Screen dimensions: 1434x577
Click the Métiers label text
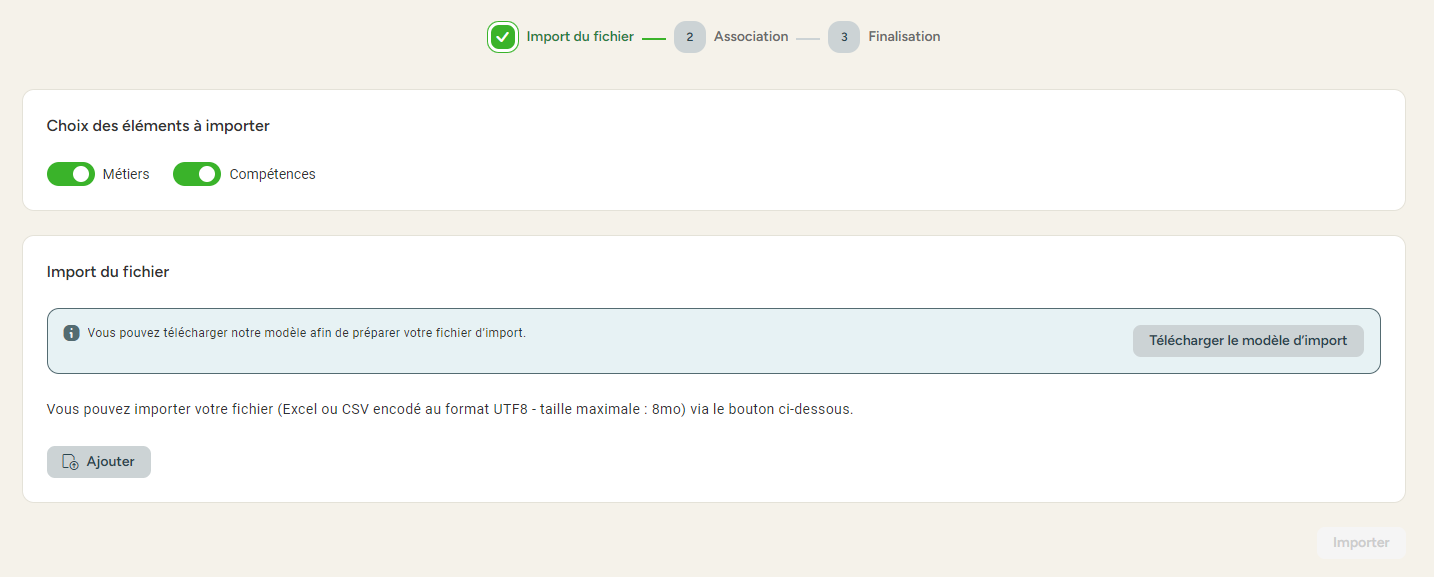coord(126,174)
